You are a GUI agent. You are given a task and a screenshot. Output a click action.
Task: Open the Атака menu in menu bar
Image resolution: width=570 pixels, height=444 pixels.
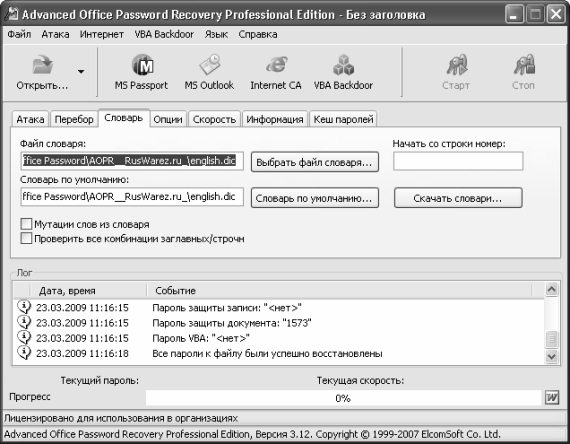(x=55, y=34)
